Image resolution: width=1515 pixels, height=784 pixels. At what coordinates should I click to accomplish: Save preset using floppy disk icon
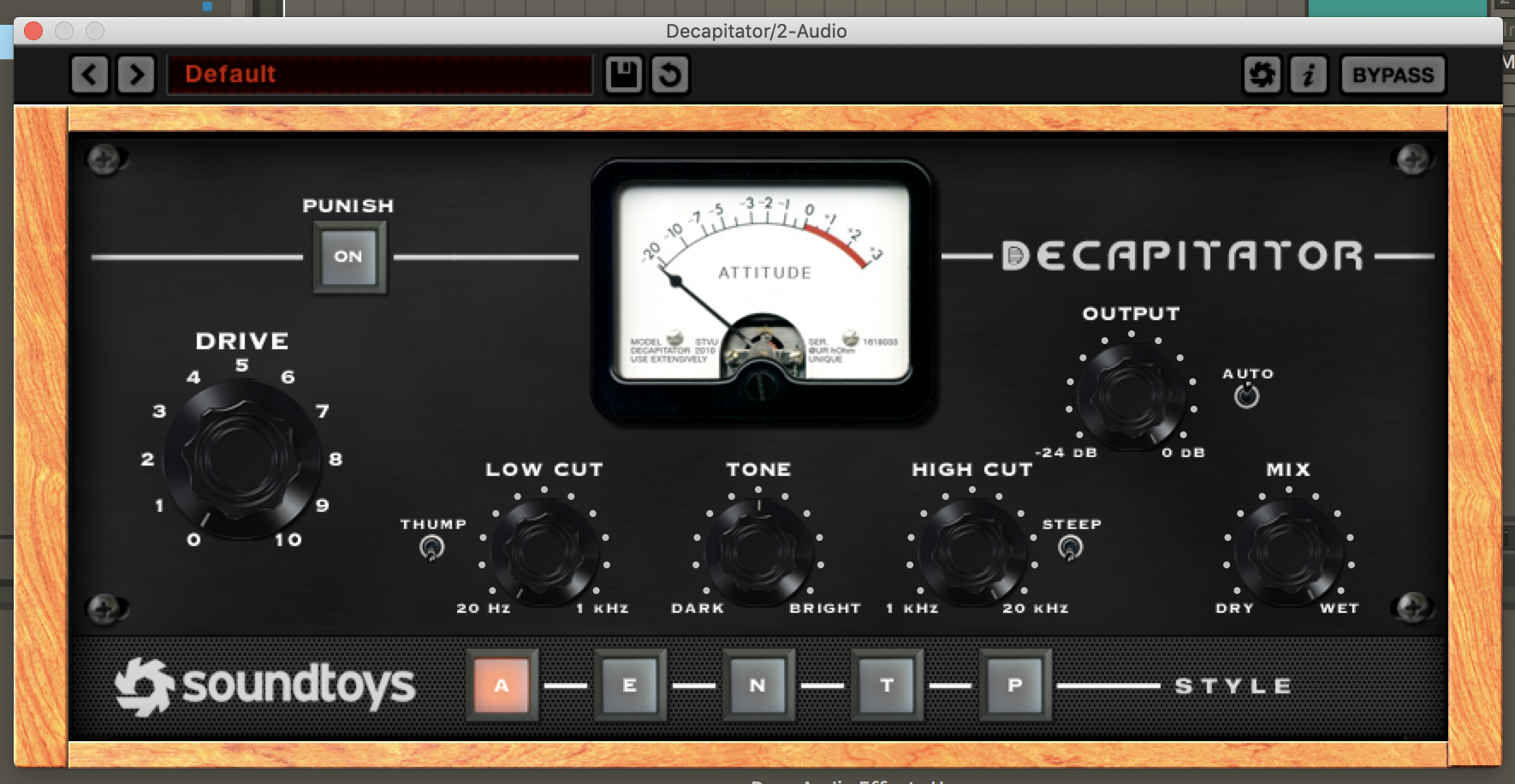pyautogui.click(x=623, y=74)
